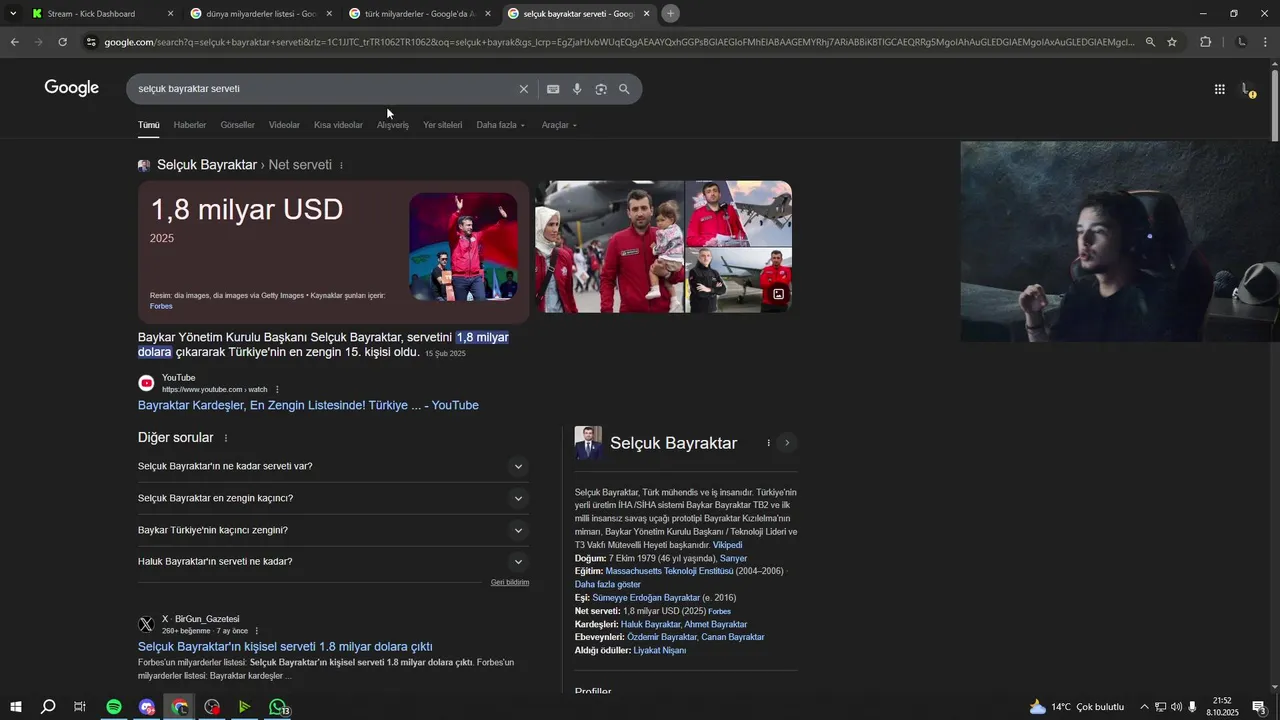Open Spotify from the taskbar
Screen dimensions: 1280x720
coord(114,707)
